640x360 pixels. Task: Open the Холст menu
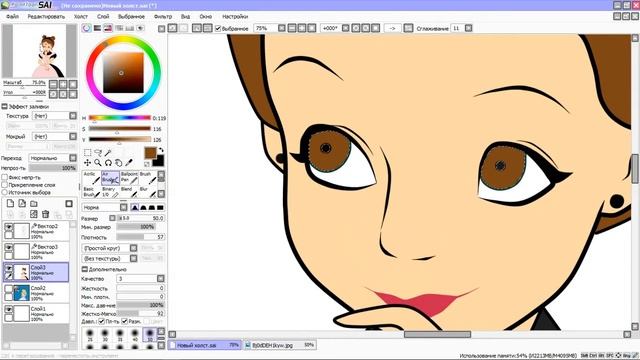(x=81, y=16)
